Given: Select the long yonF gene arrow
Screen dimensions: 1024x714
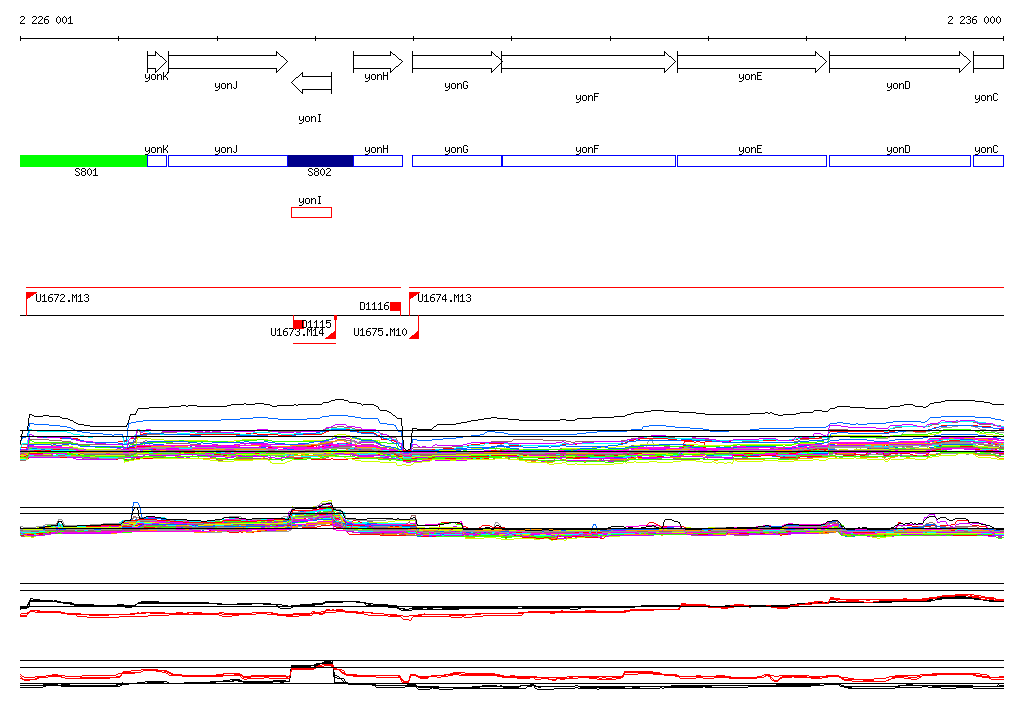Looking at the screenshot, I should pos(588,62).
